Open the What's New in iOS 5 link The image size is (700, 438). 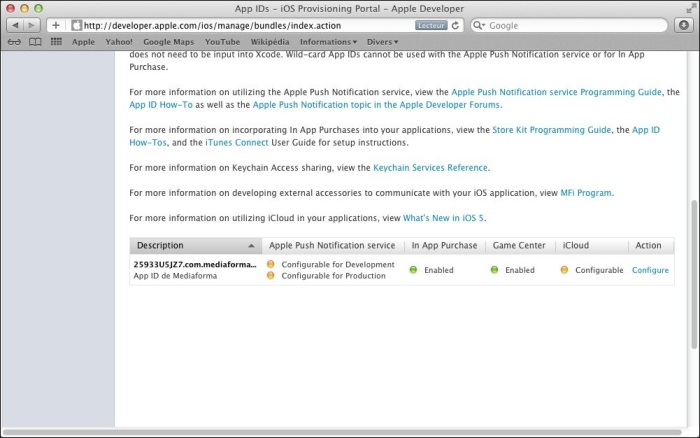point(443,218)
